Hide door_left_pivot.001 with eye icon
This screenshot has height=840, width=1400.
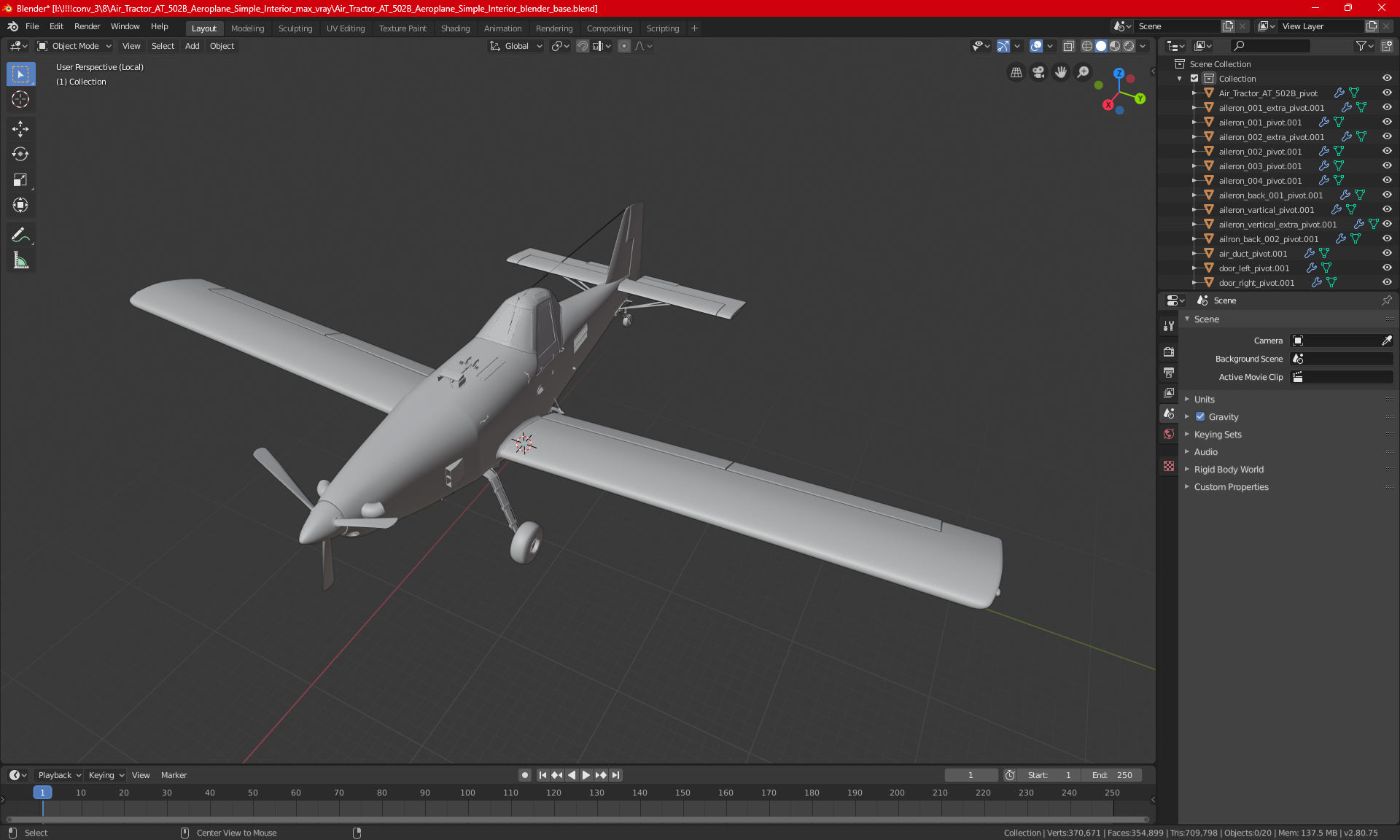tap(1387, 268)
